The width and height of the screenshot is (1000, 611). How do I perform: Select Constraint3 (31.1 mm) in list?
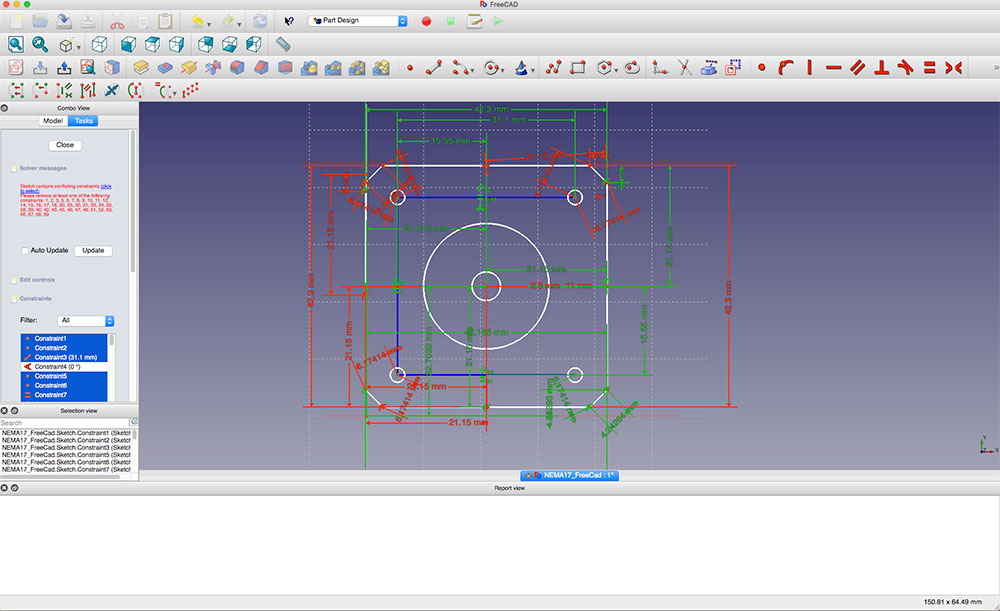click(64, 357)
